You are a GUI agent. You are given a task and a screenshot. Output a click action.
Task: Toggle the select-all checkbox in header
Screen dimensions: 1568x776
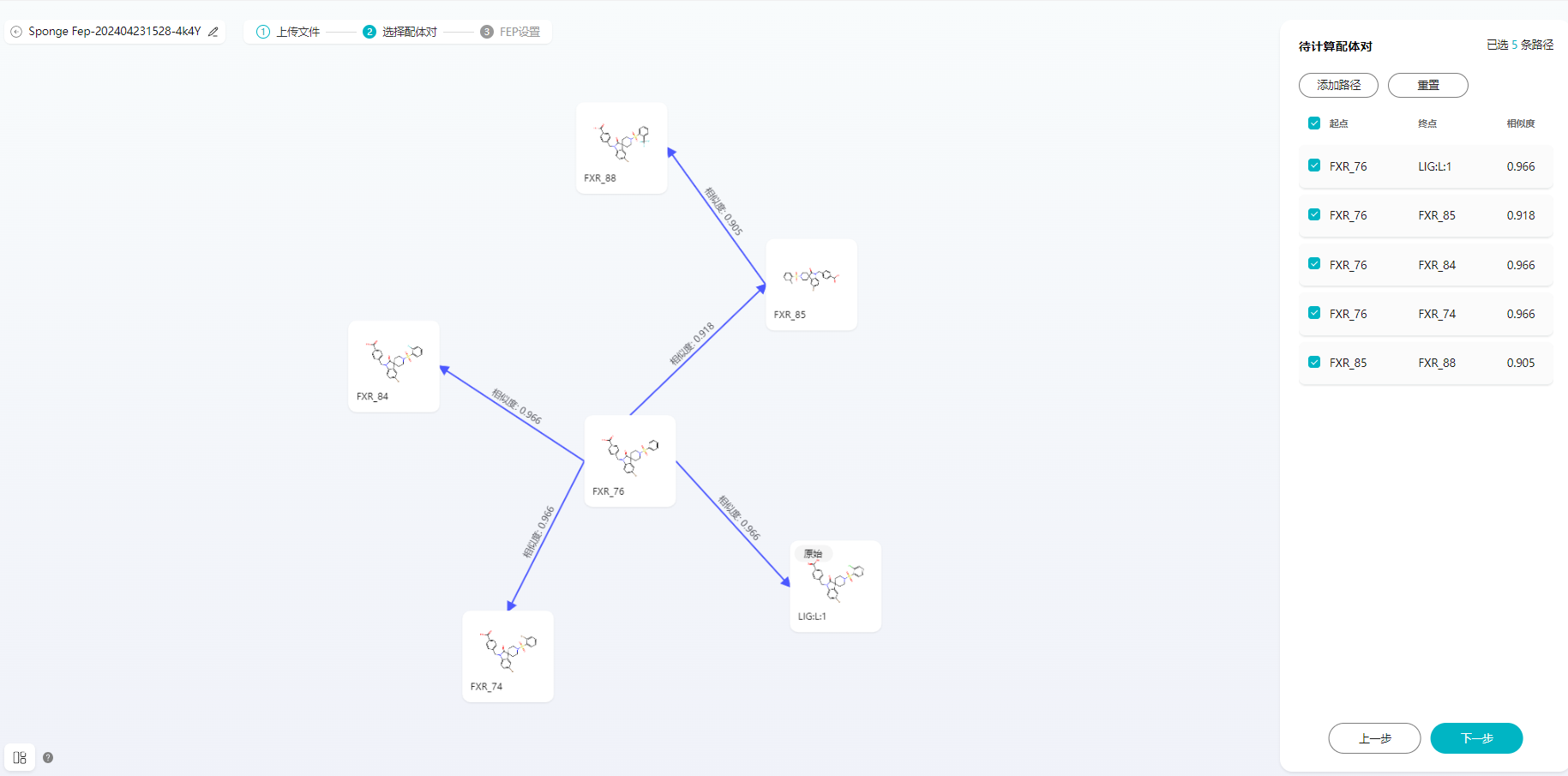tap(1313, 123)
